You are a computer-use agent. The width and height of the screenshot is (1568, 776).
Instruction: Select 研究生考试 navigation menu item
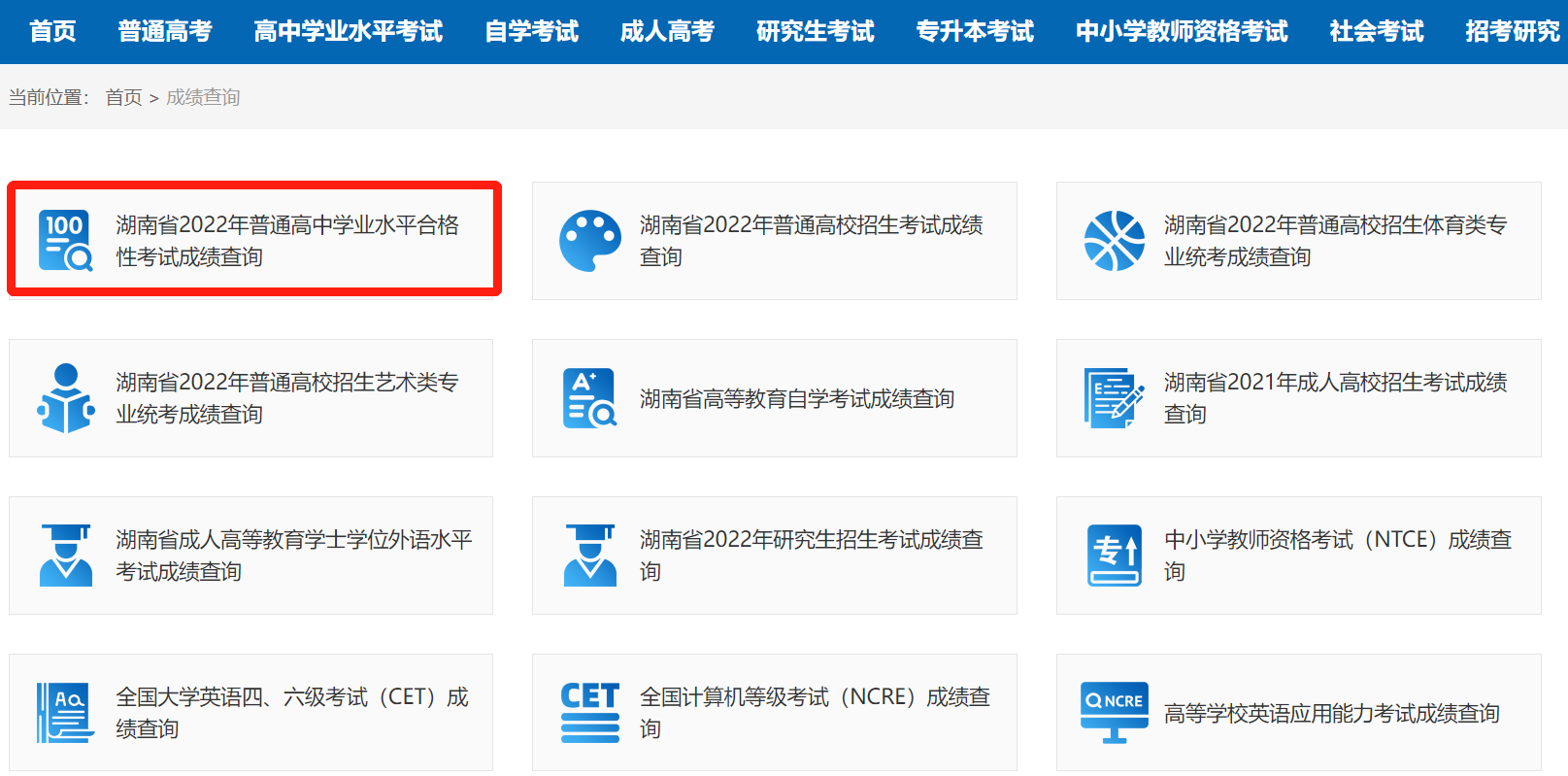(x=815, y=31)
